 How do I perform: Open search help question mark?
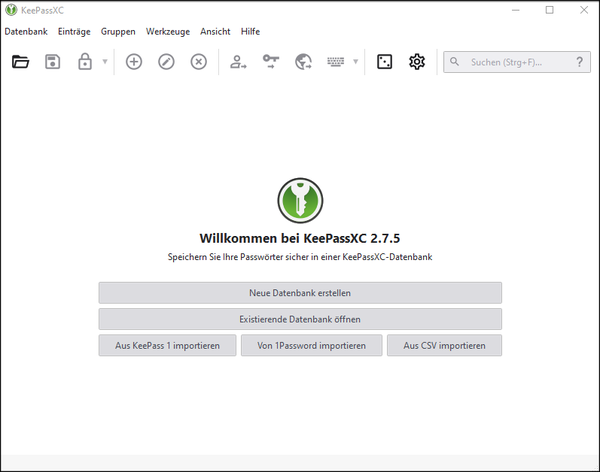[579, 62]
